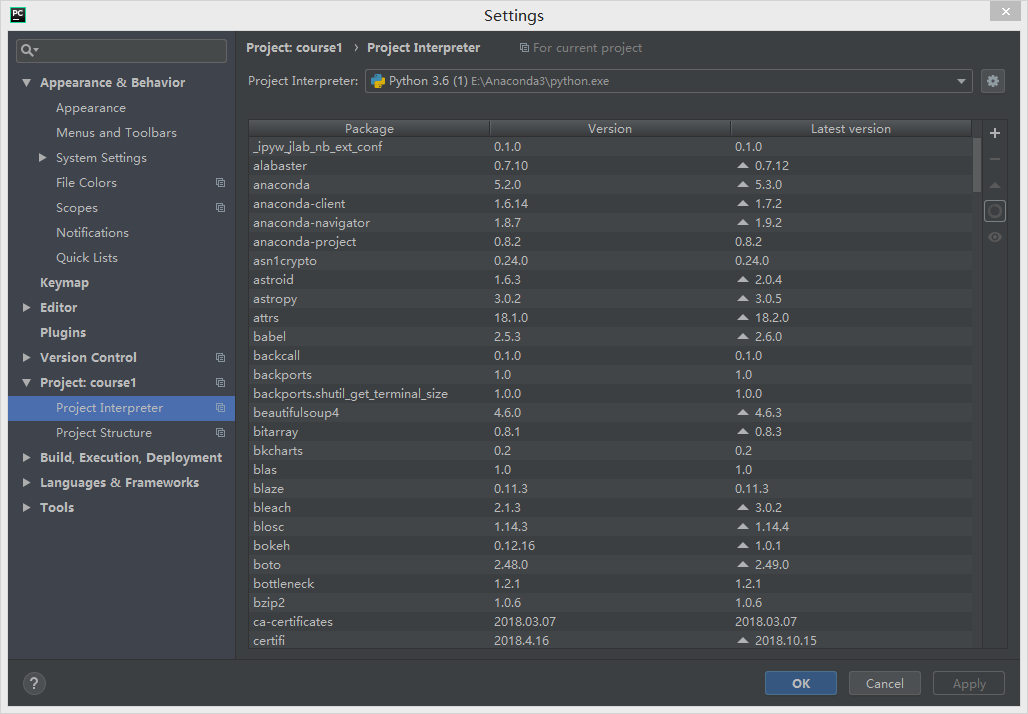The image size is (1028, 714).
Task: Sort by the Version column header
Action: [x=610, y=129]
